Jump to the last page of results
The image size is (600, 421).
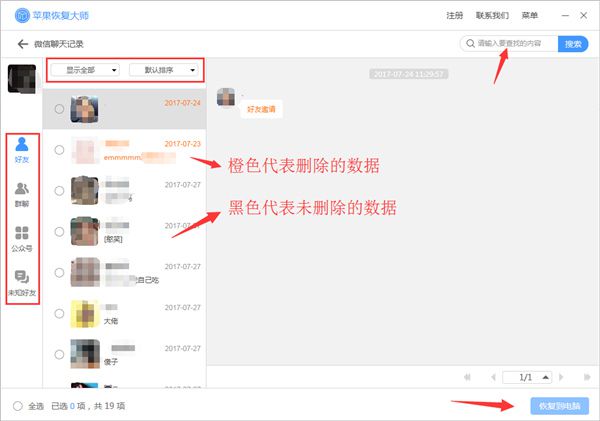click(587, 377)
